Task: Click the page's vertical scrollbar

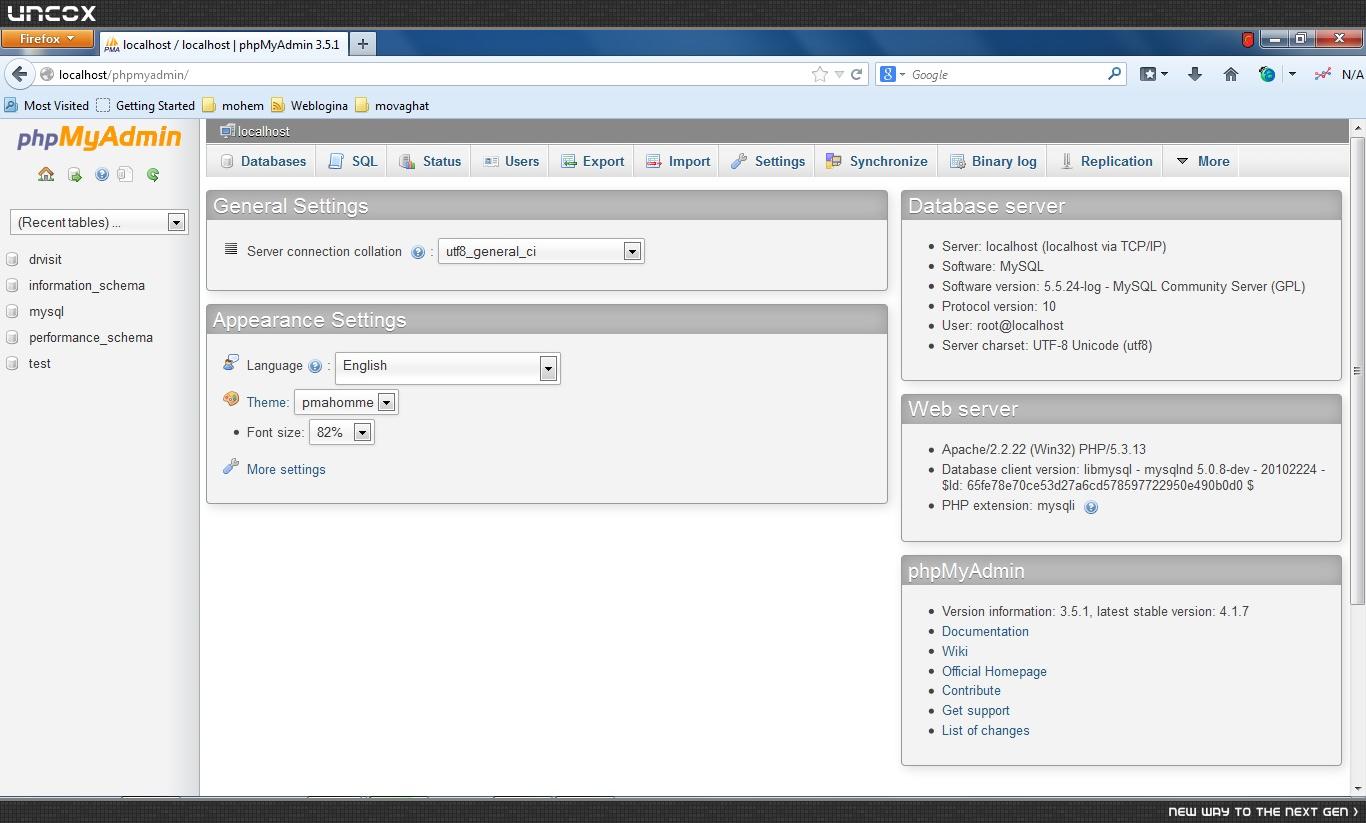Action: pos(1357,370)
